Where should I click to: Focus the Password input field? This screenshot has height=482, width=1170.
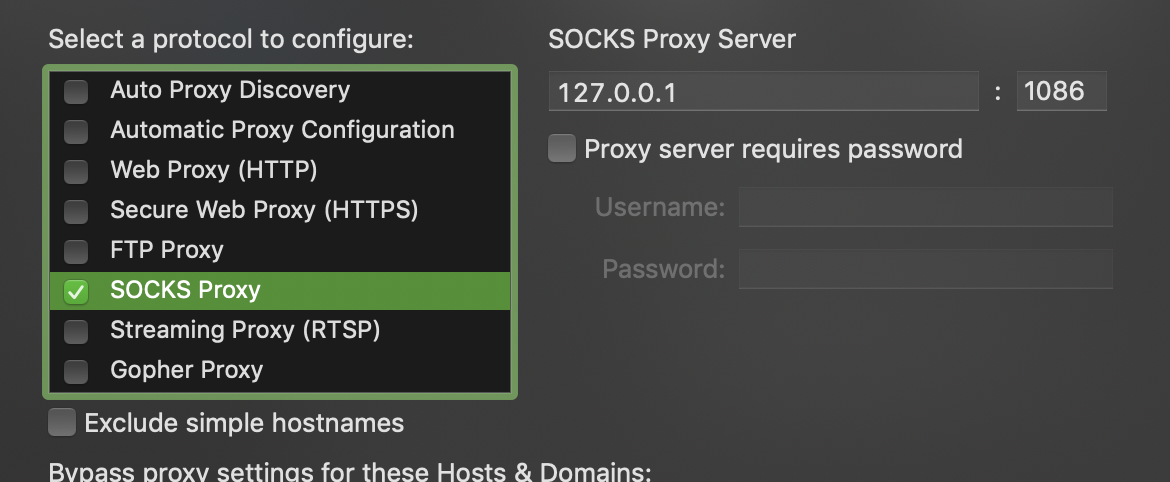coord(925,269)
